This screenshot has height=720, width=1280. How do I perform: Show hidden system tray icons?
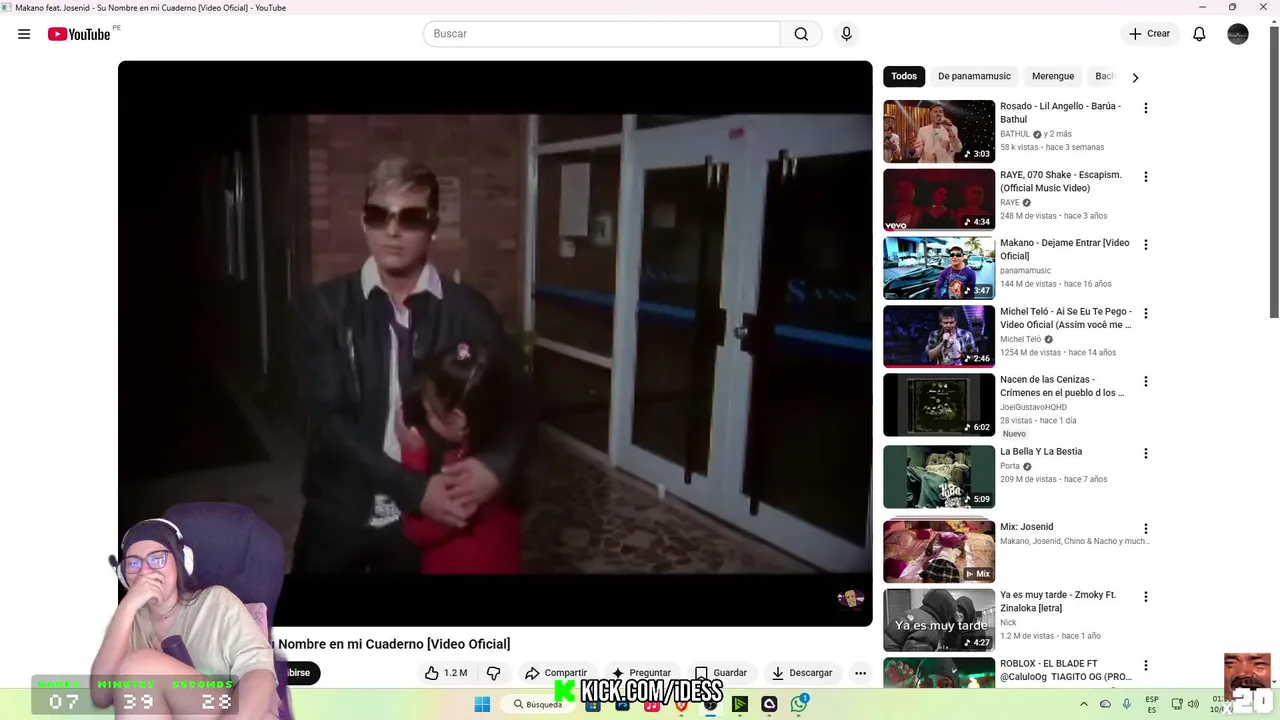pyautogui.click(x=1084, y=704)
